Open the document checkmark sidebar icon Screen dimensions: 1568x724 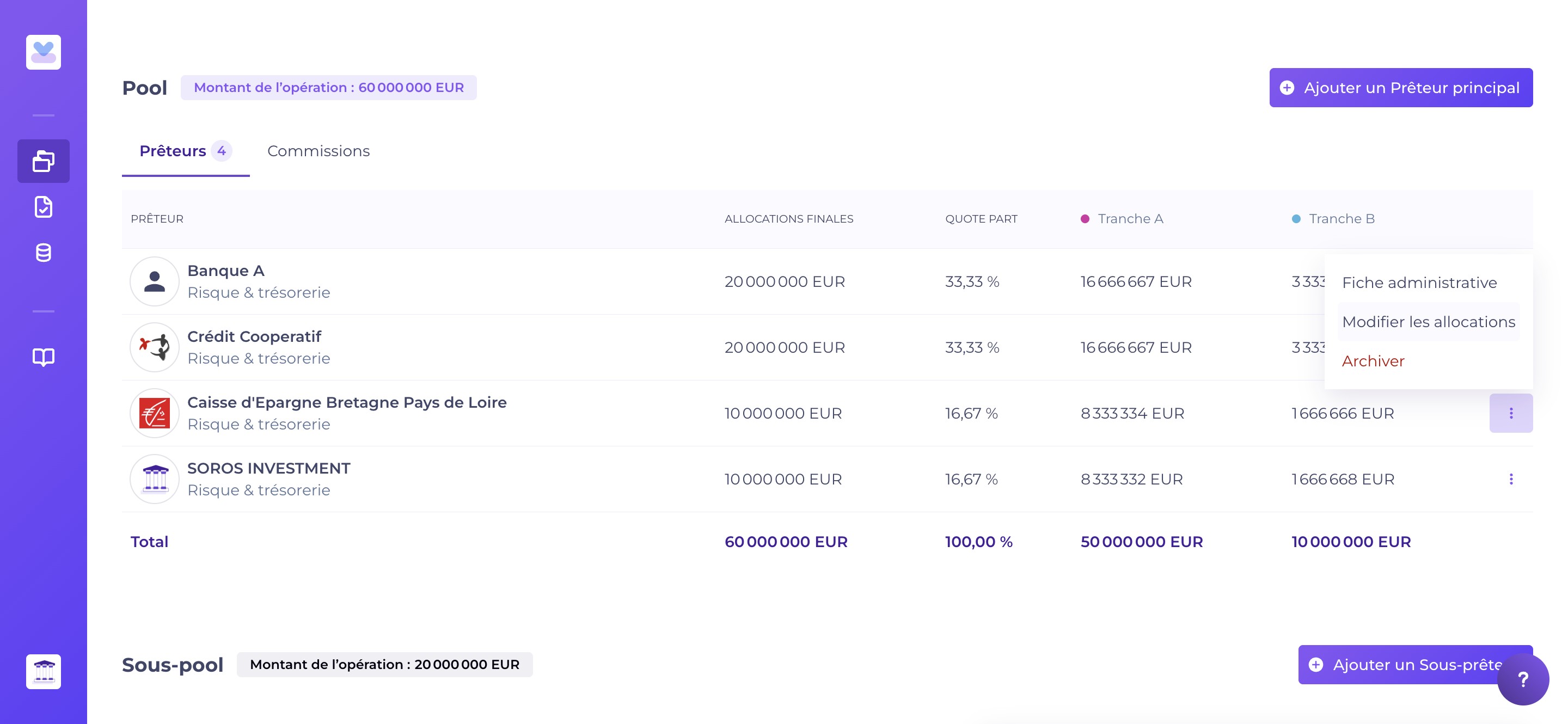click(43, 207)
